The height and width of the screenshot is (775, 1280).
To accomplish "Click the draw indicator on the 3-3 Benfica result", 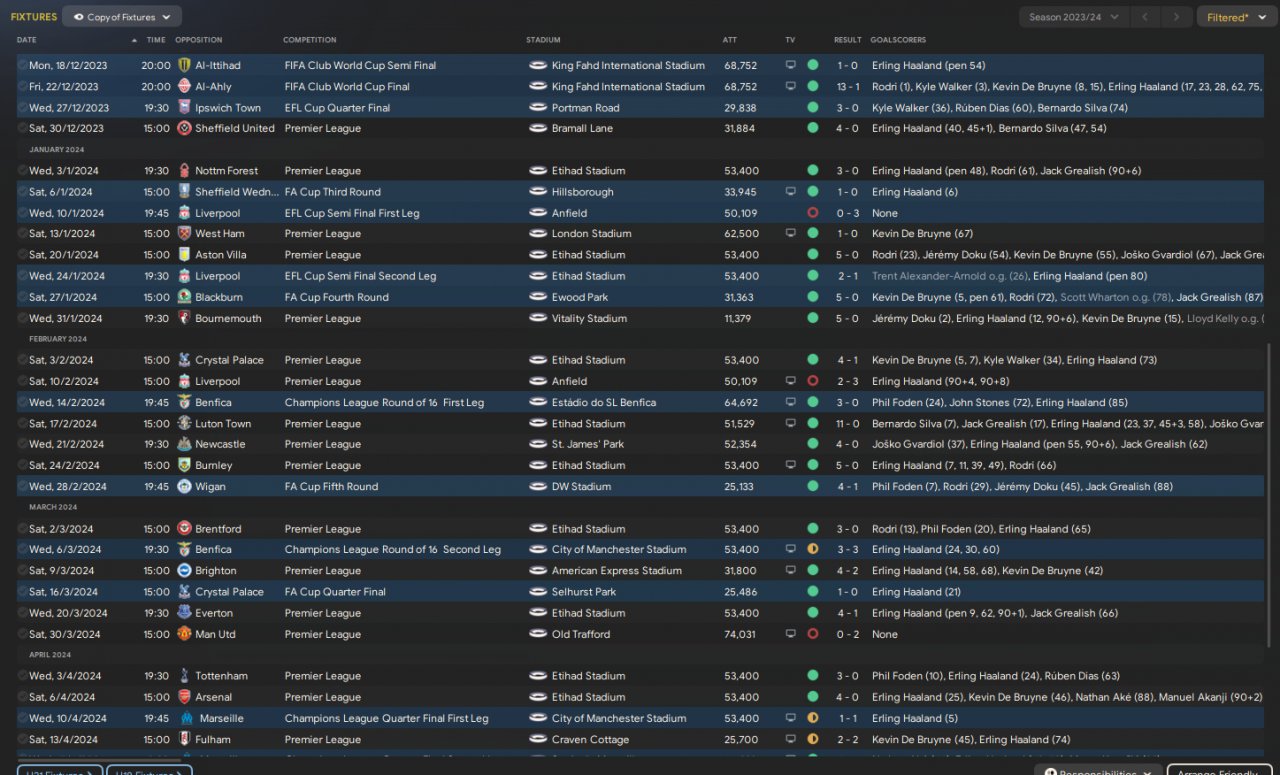I will pos(813,549).
